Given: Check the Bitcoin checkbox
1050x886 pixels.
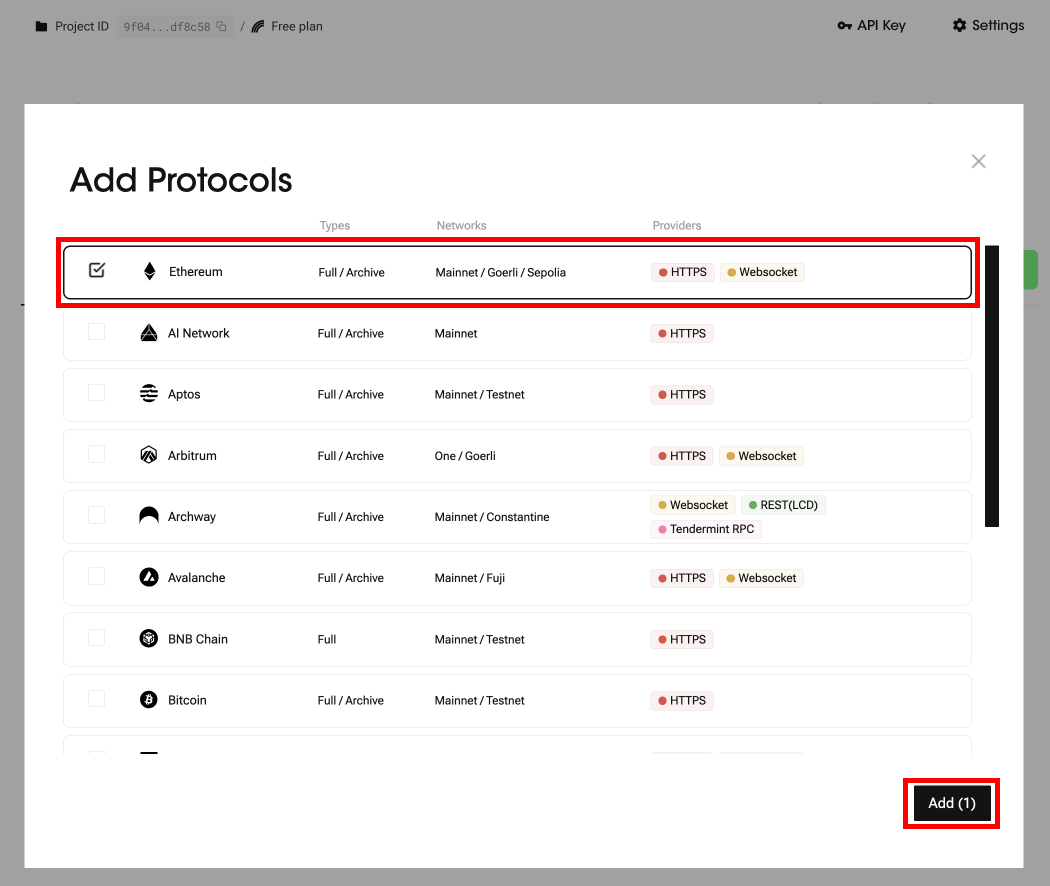Looking at the screenshot, I should pyautogui.click(x=96, y=698).
